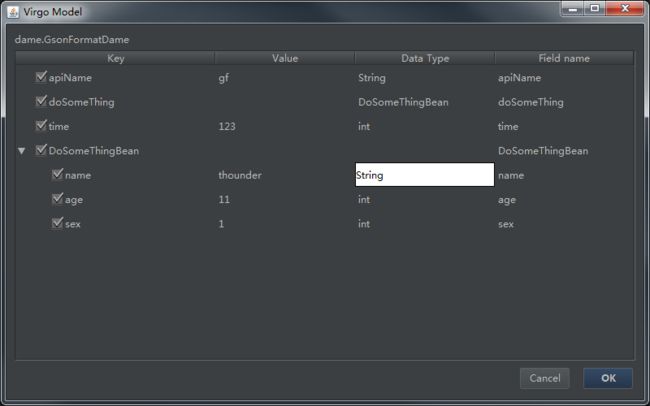Uncheck the apiName checkbox
650x406 pixels.
41,77
